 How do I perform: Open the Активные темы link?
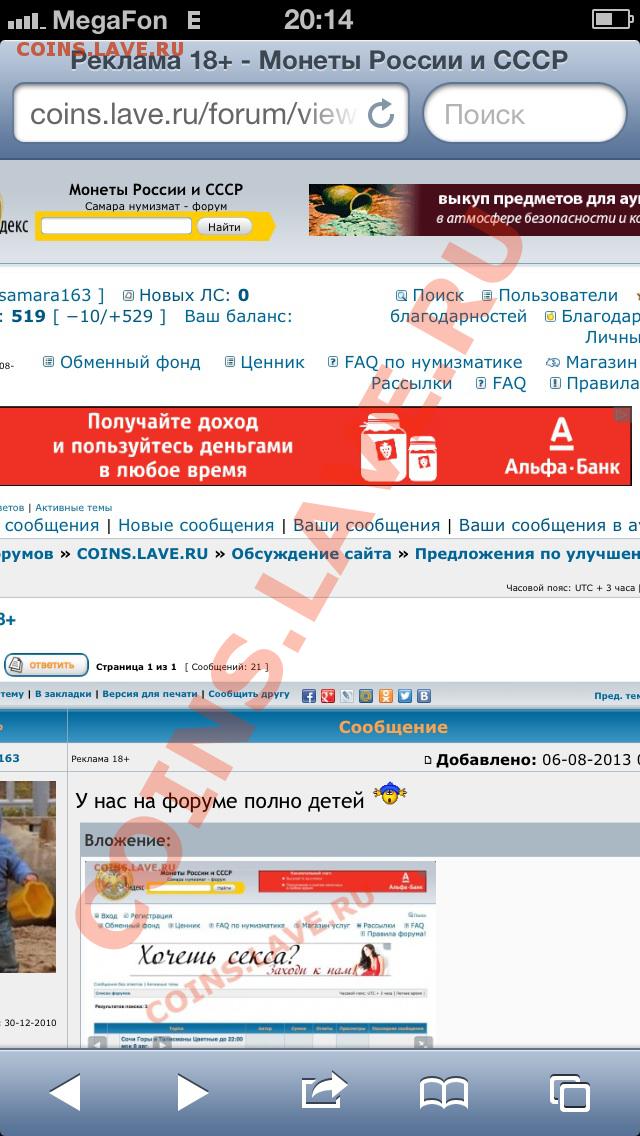[74, 508]
